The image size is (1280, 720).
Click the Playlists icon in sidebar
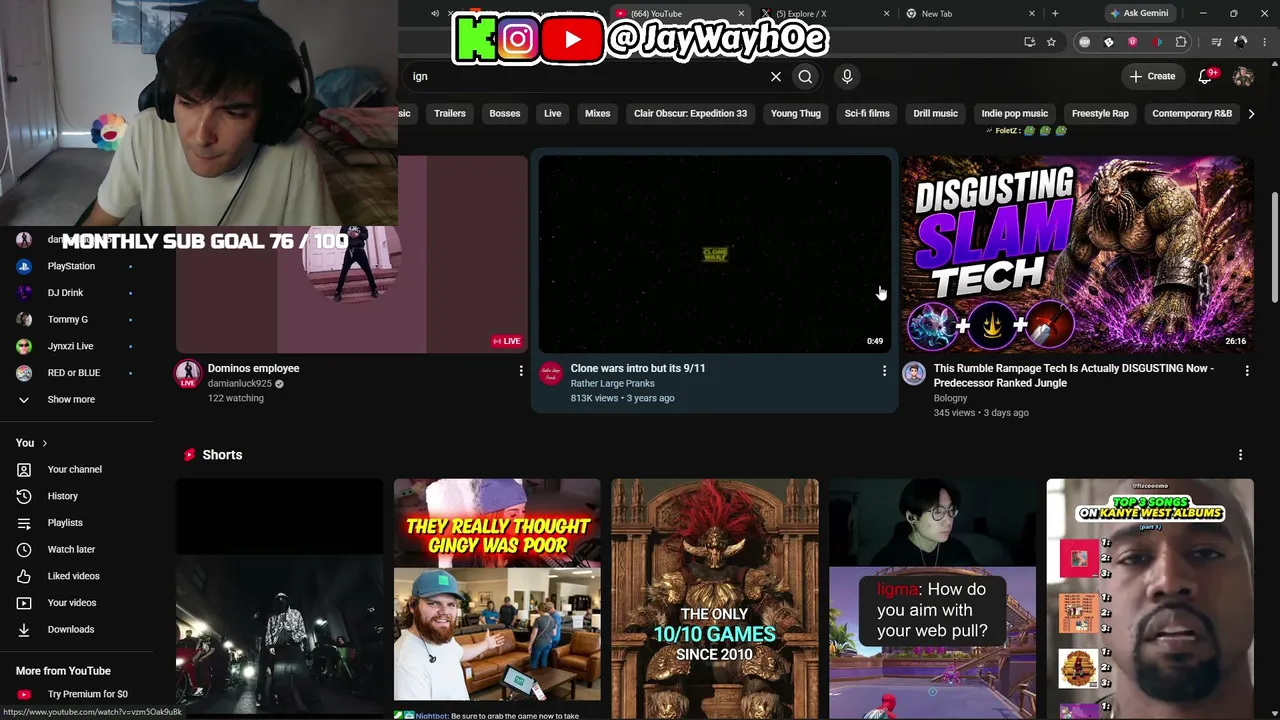coord(24,523)
